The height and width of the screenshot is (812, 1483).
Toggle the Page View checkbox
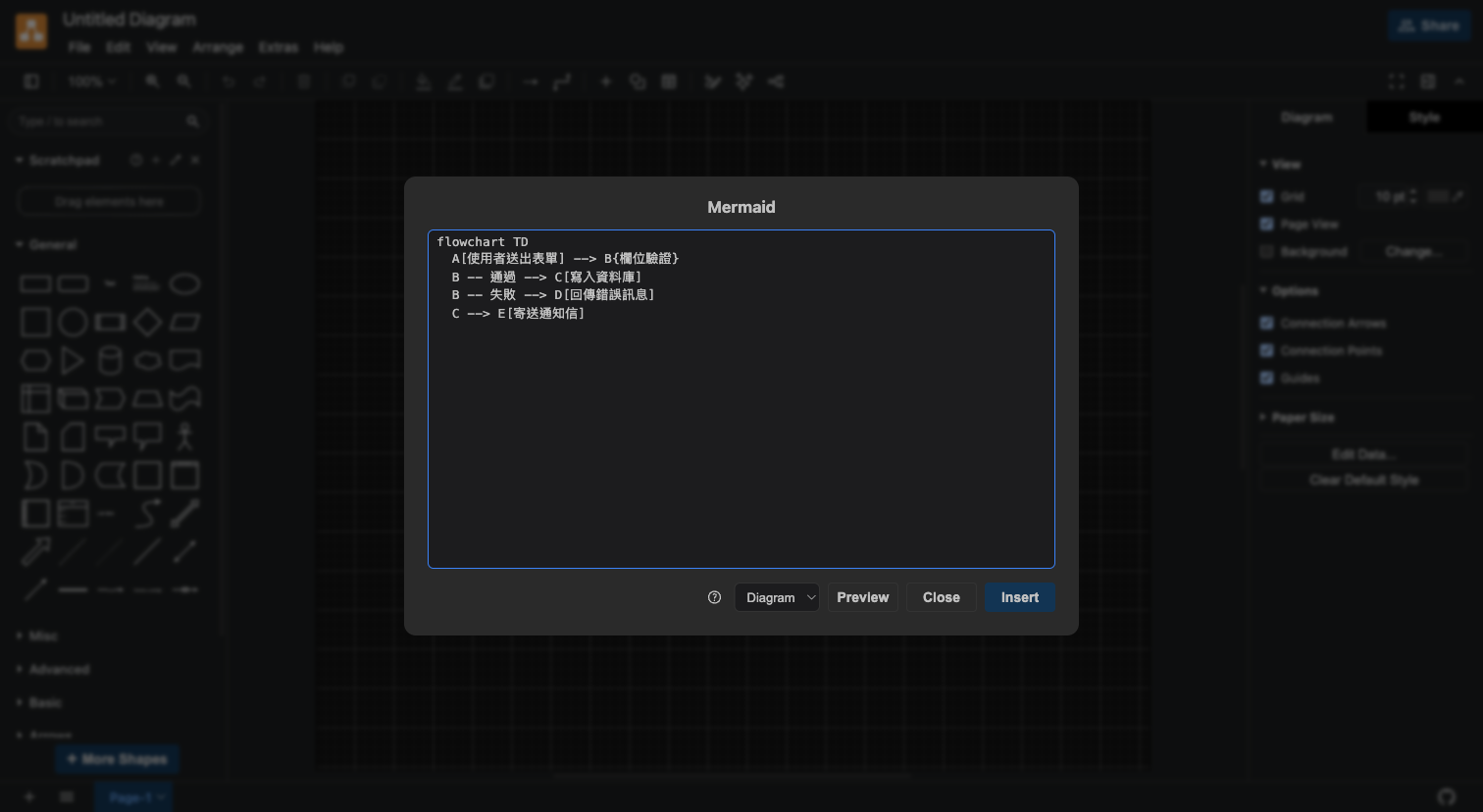[1266, 224]
